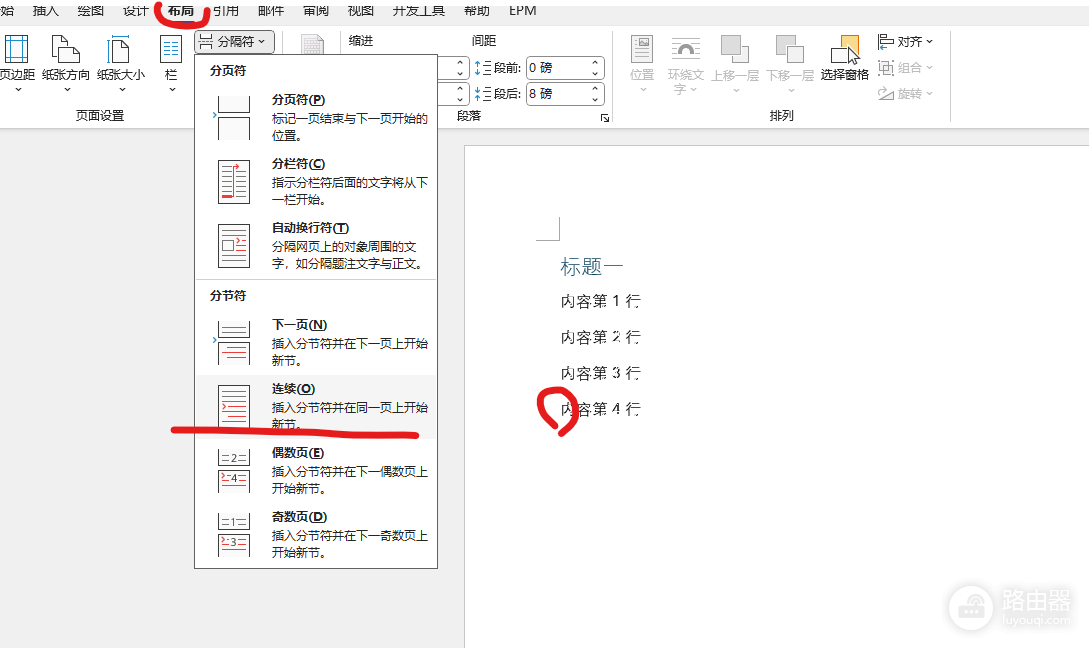Click the line 内容第 3 行
The width and height of the screenshot is (1089, 648).
[x=601, y=374]
